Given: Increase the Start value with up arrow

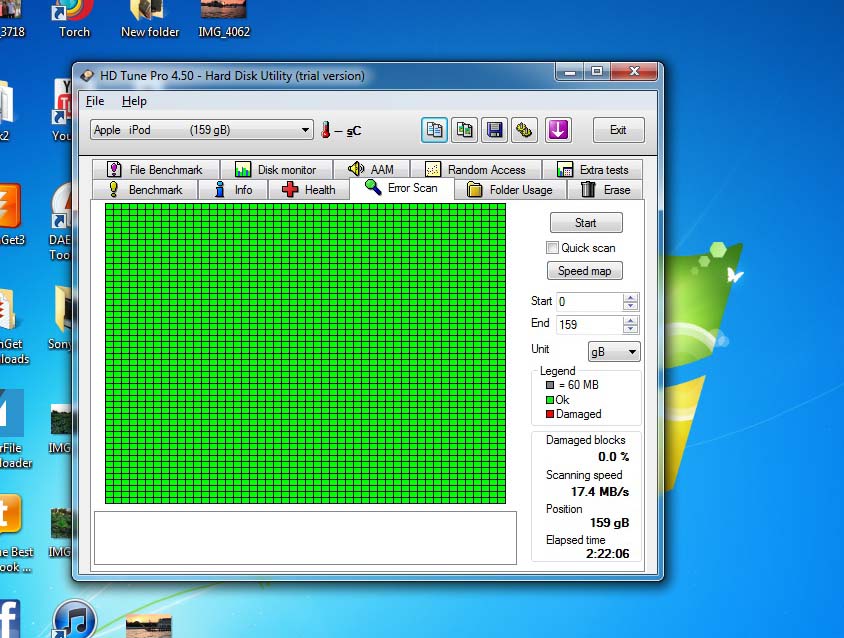Looking at the screenshot, I should click(x=630, y=297).
